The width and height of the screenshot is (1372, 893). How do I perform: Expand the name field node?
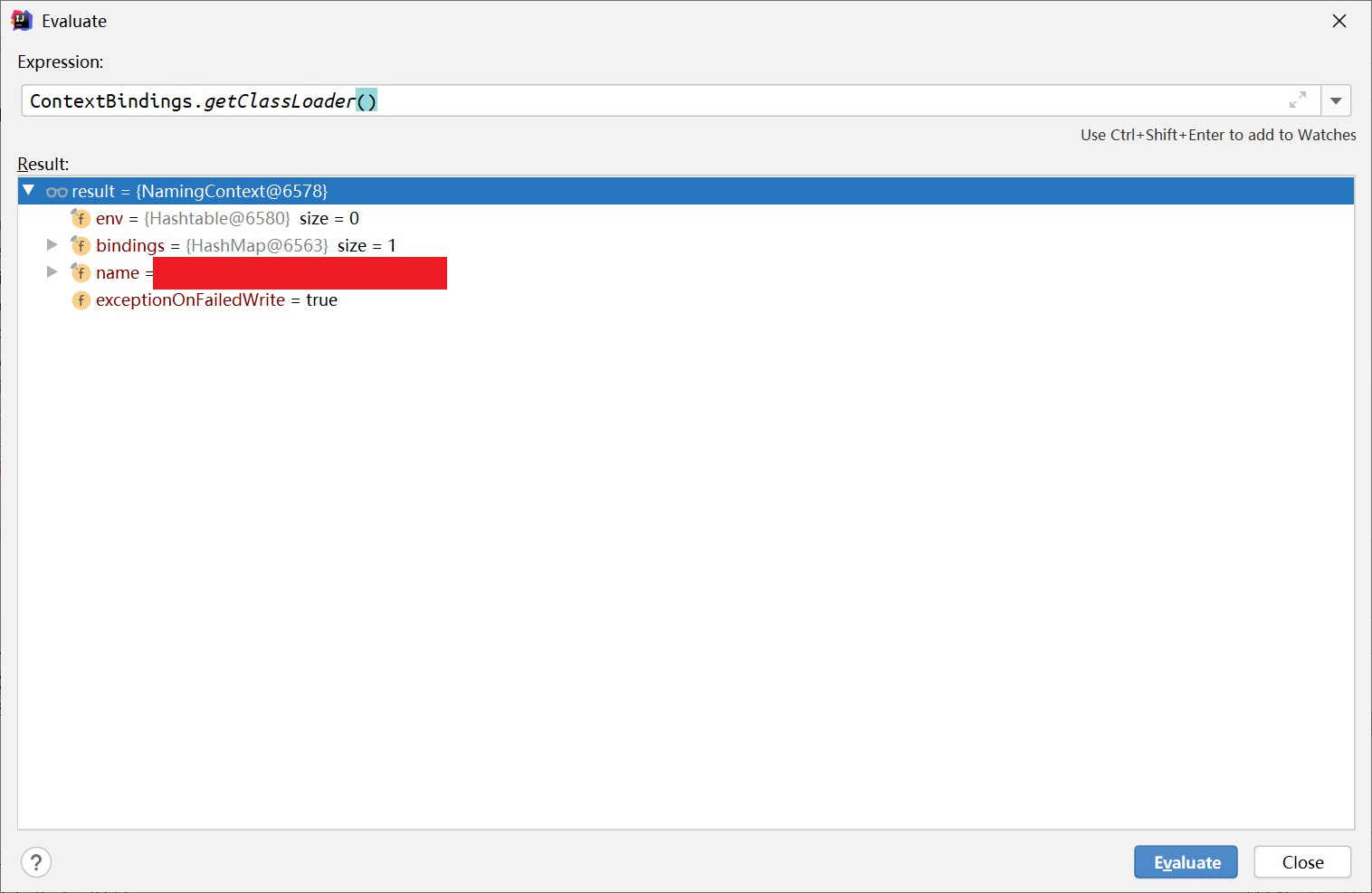click(x=52, y=272)
